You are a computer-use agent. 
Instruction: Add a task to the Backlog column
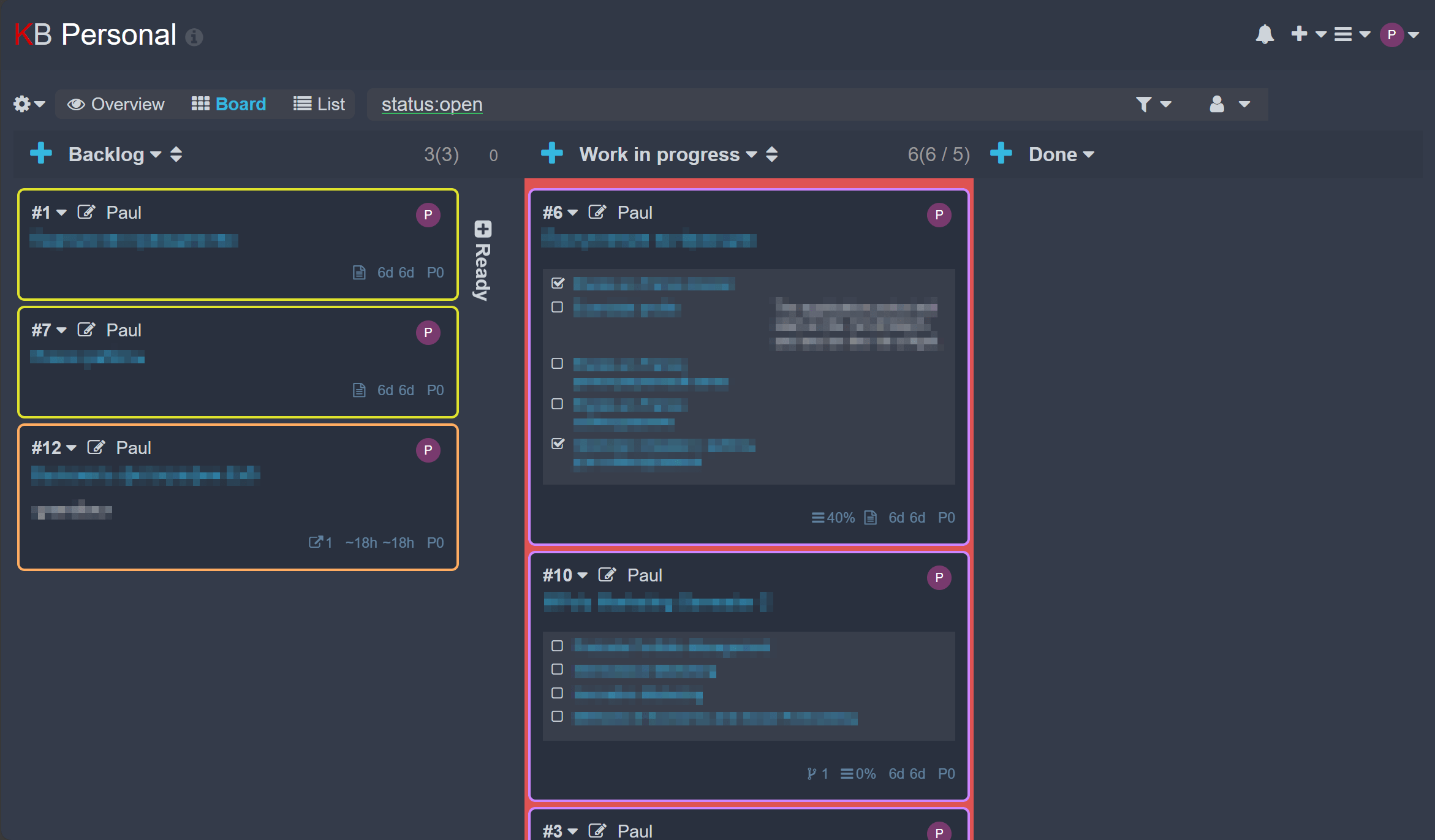[41, 153]
